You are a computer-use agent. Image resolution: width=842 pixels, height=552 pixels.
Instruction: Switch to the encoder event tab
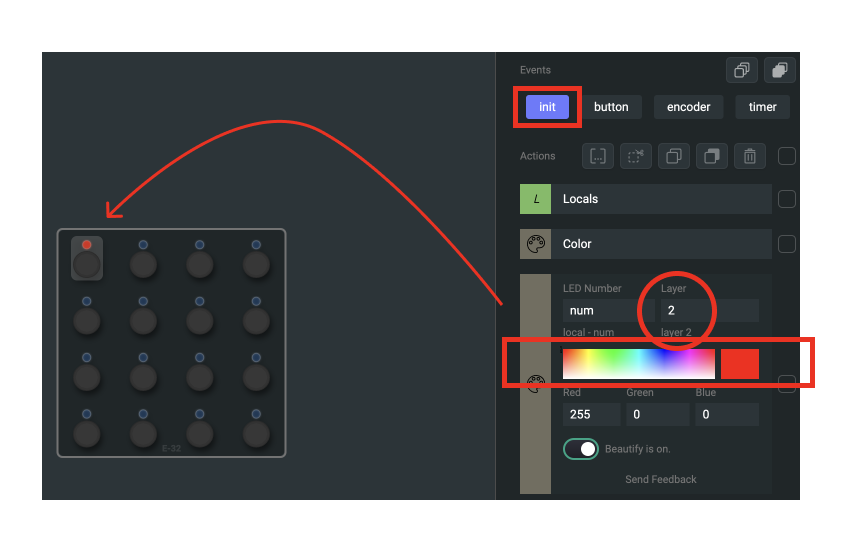[688, 107]
